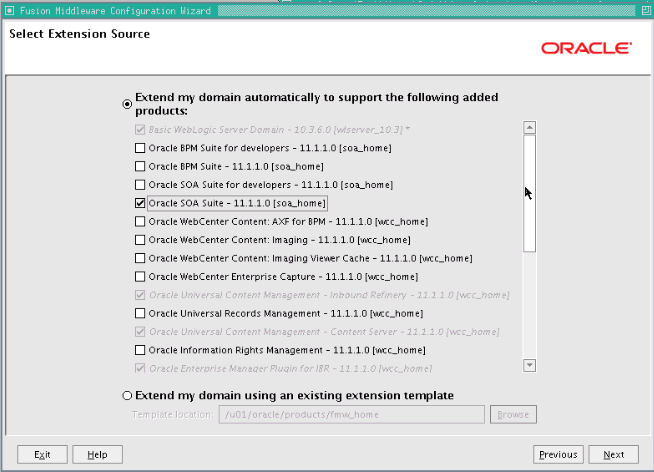Click the product list scrollbar thumb
Screen dimensions: 654x472
coord(529,193)
